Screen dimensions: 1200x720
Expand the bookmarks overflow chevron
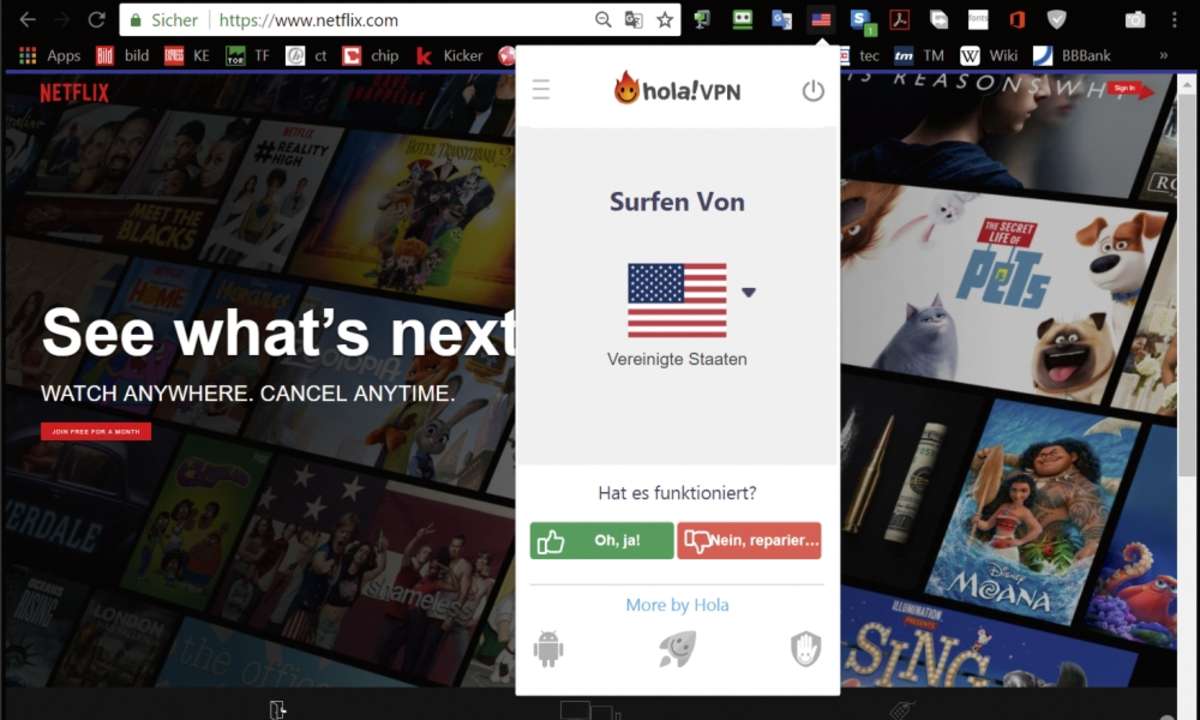pyautogui.click(x=1164, y=56)
